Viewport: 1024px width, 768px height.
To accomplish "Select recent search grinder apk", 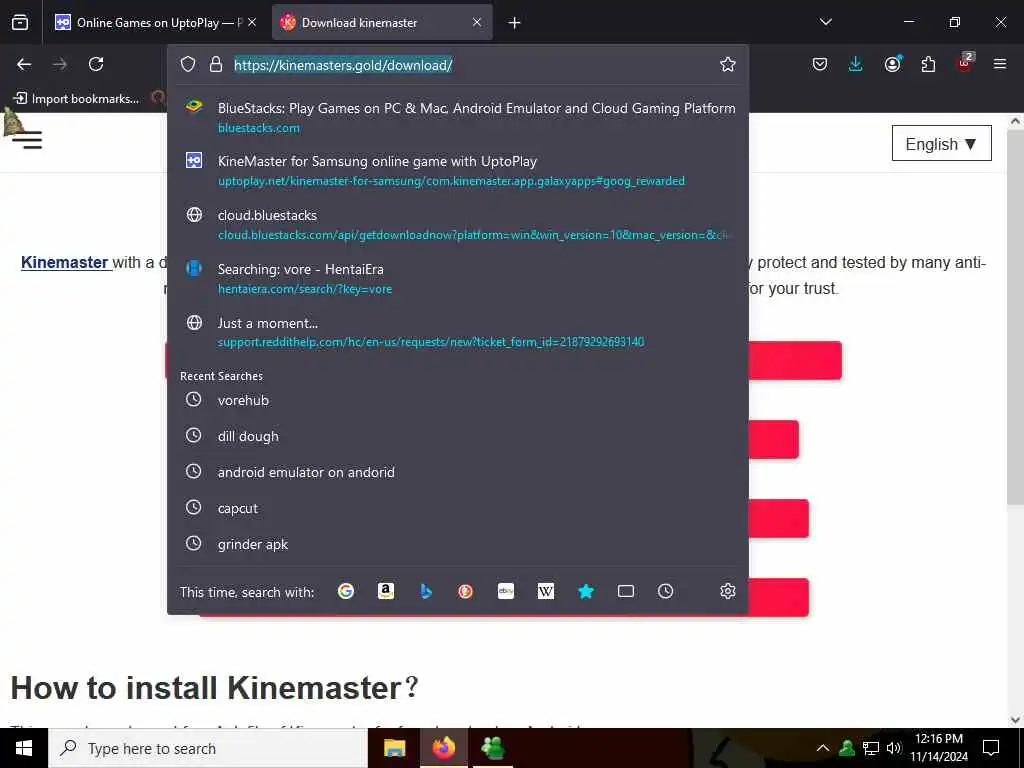I will [457, 543].
